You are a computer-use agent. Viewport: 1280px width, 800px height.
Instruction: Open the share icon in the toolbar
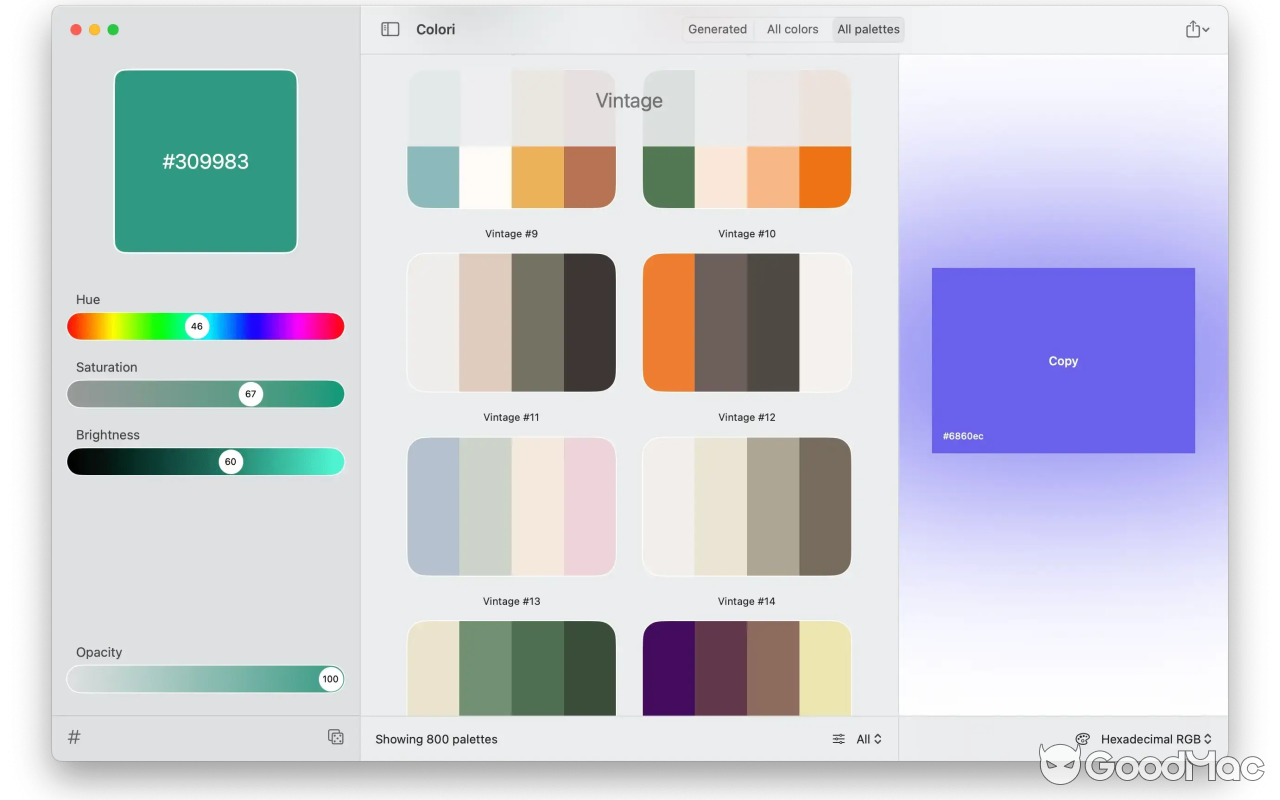[1192, 29]
